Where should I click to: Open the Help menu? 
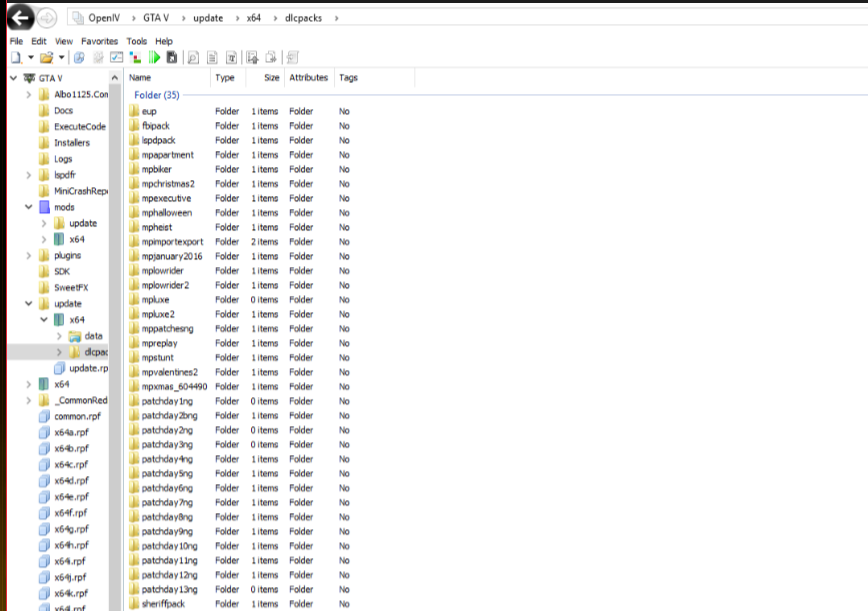click(164, 41)
